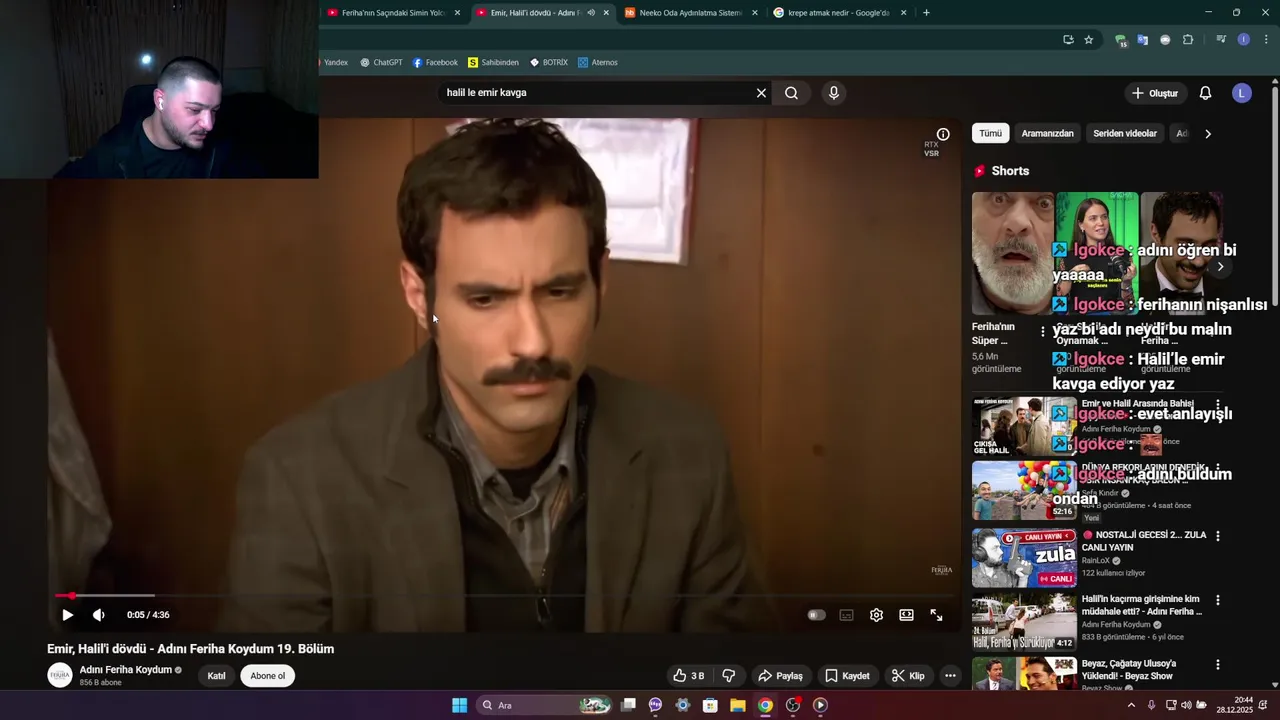This screenshot has width=1280, height=720.
Task: Click the Paylaş share button
Action: [x=780, y=676]
